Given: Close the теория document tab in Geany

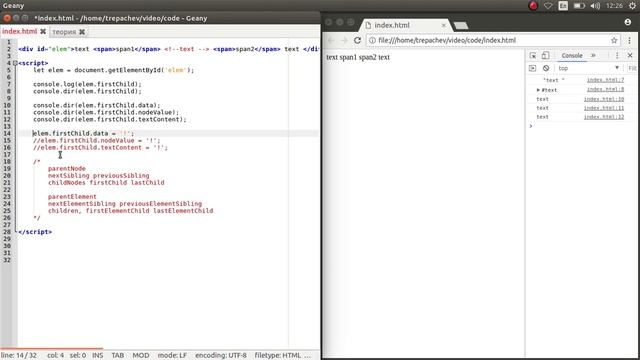Looking at the screenshot, I should point(82,32).
